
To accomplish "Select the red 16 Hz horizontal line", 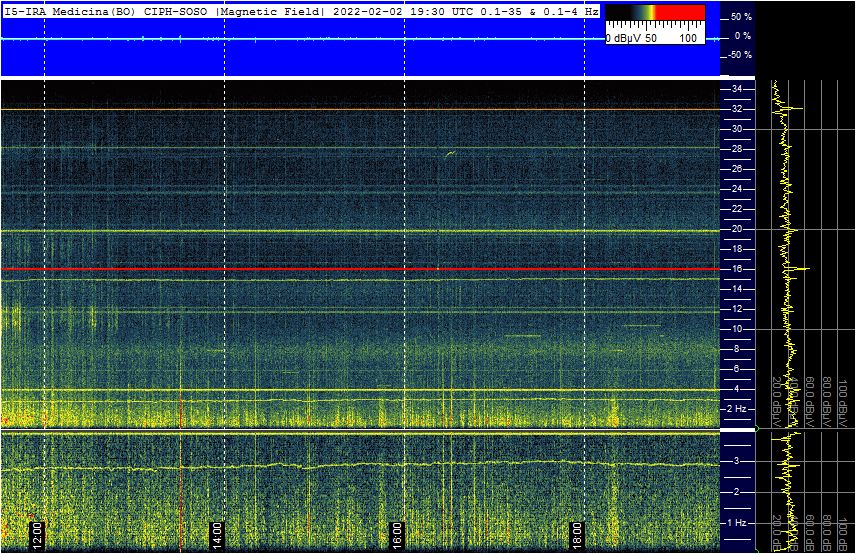I will [360, 269].
